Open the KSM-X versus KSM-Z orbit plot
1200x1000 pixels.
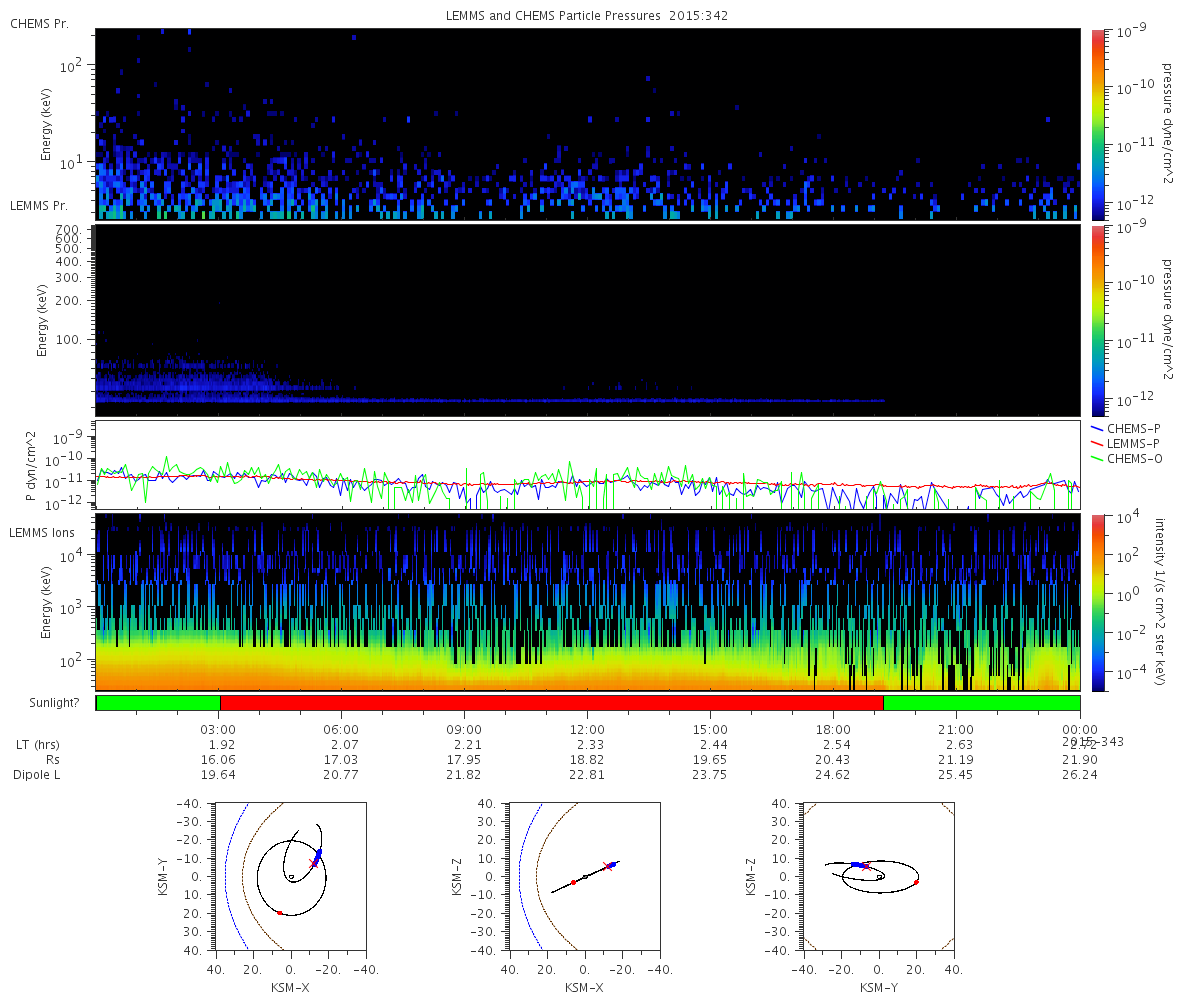click(585, 876)
